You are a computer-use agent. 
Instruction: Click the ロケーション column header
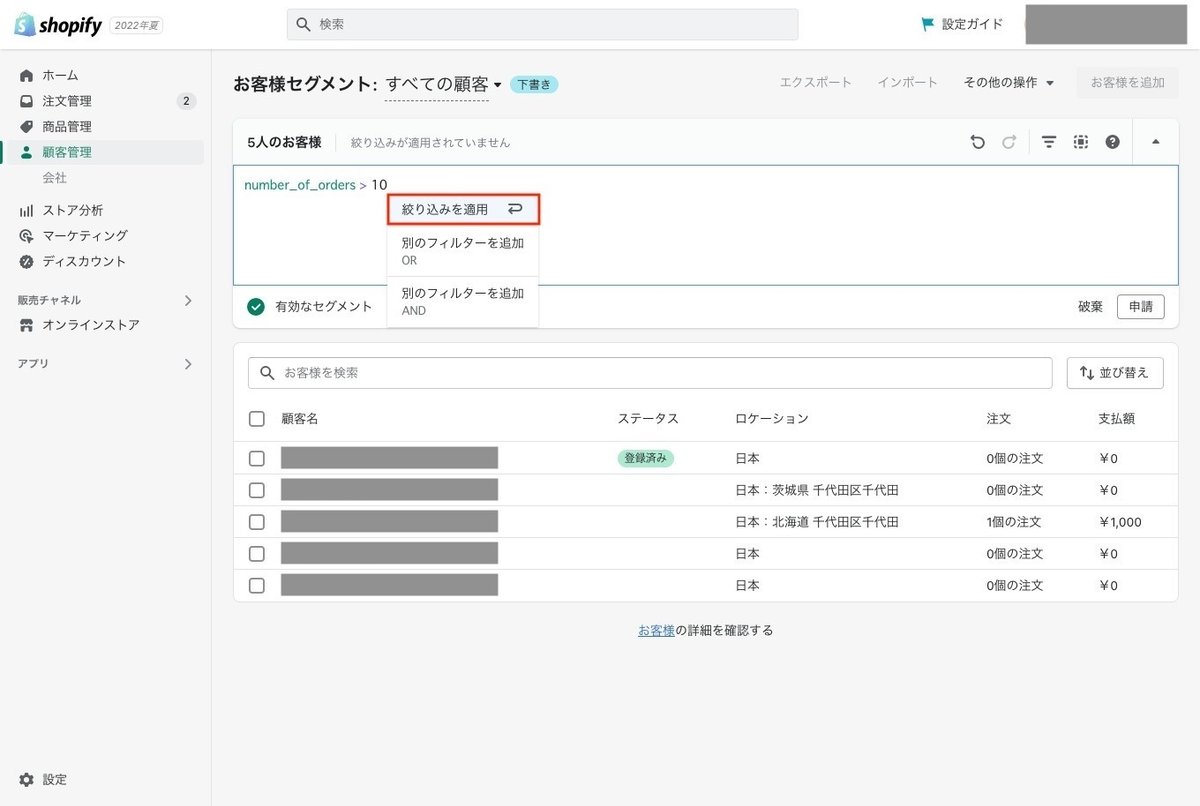point(772,419)
